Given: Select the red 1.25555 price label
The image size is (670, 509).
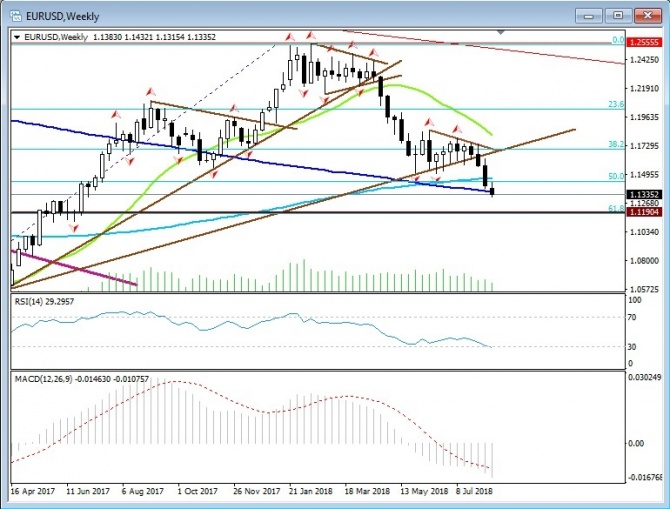Looking at the screenshot, I should [645, 42].
